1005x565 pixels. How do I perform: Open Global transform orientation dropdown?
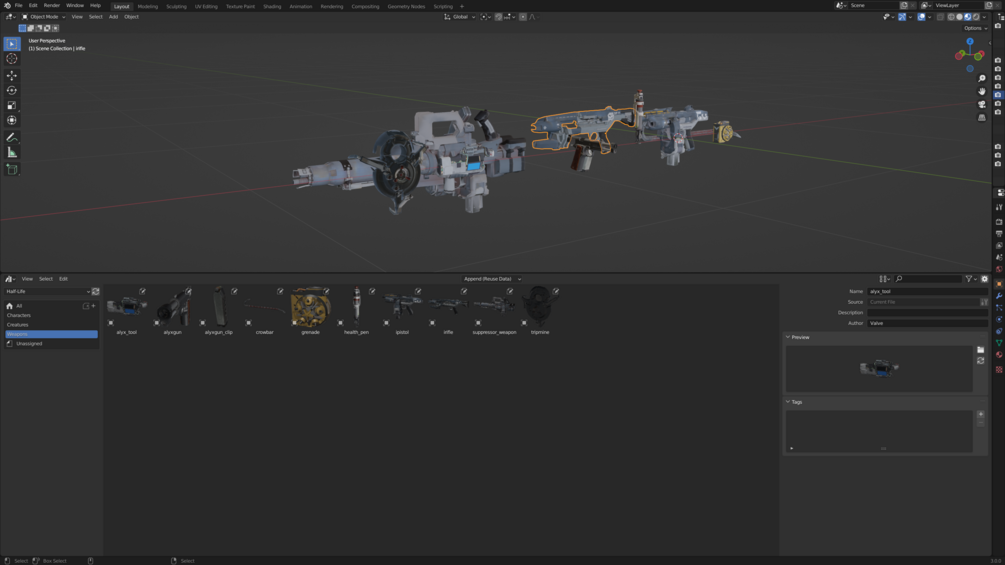(x=460, y=17)
